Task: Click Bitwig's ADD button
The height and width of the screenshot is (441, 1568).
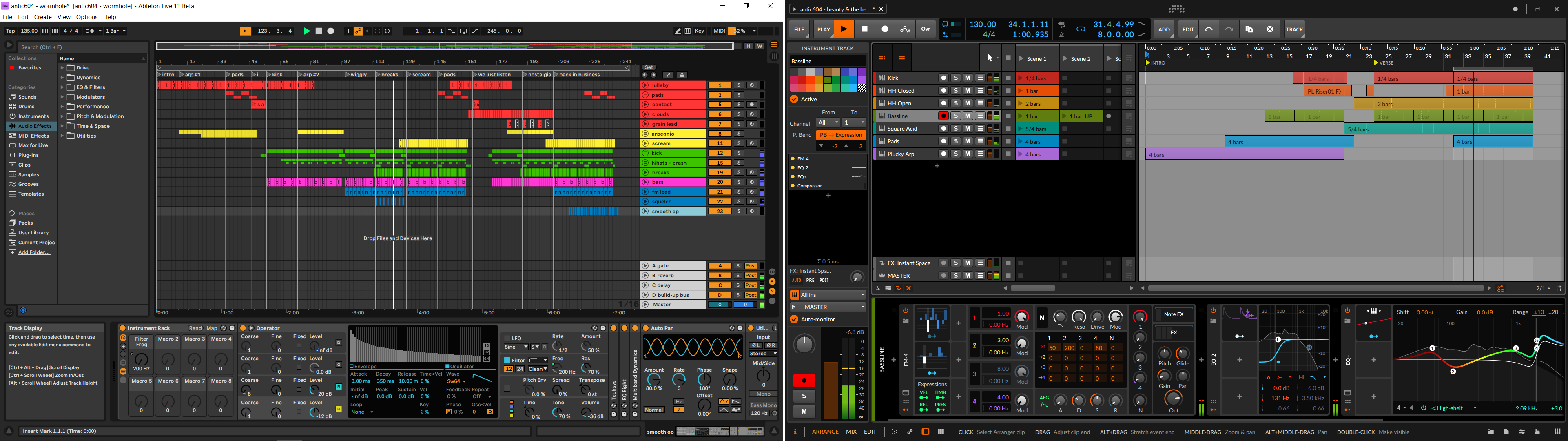Action: (1164, 29)
